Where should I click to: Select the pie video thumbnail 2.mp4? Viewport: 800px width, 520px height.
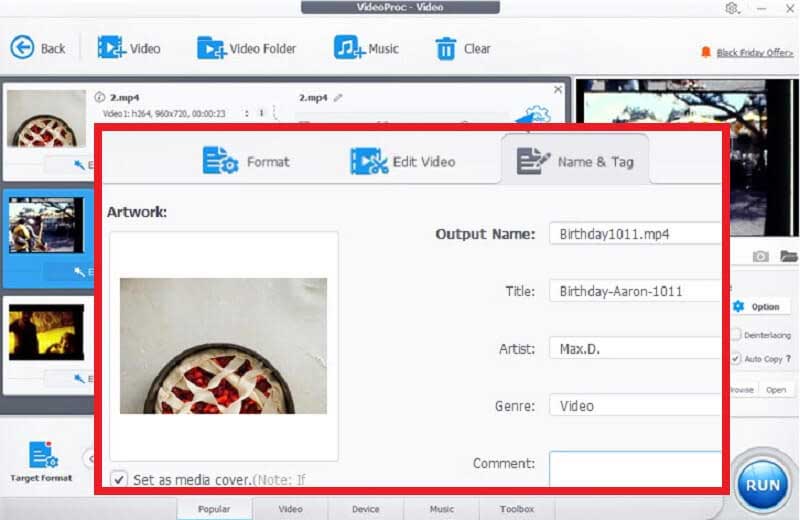tap(46, 118)
